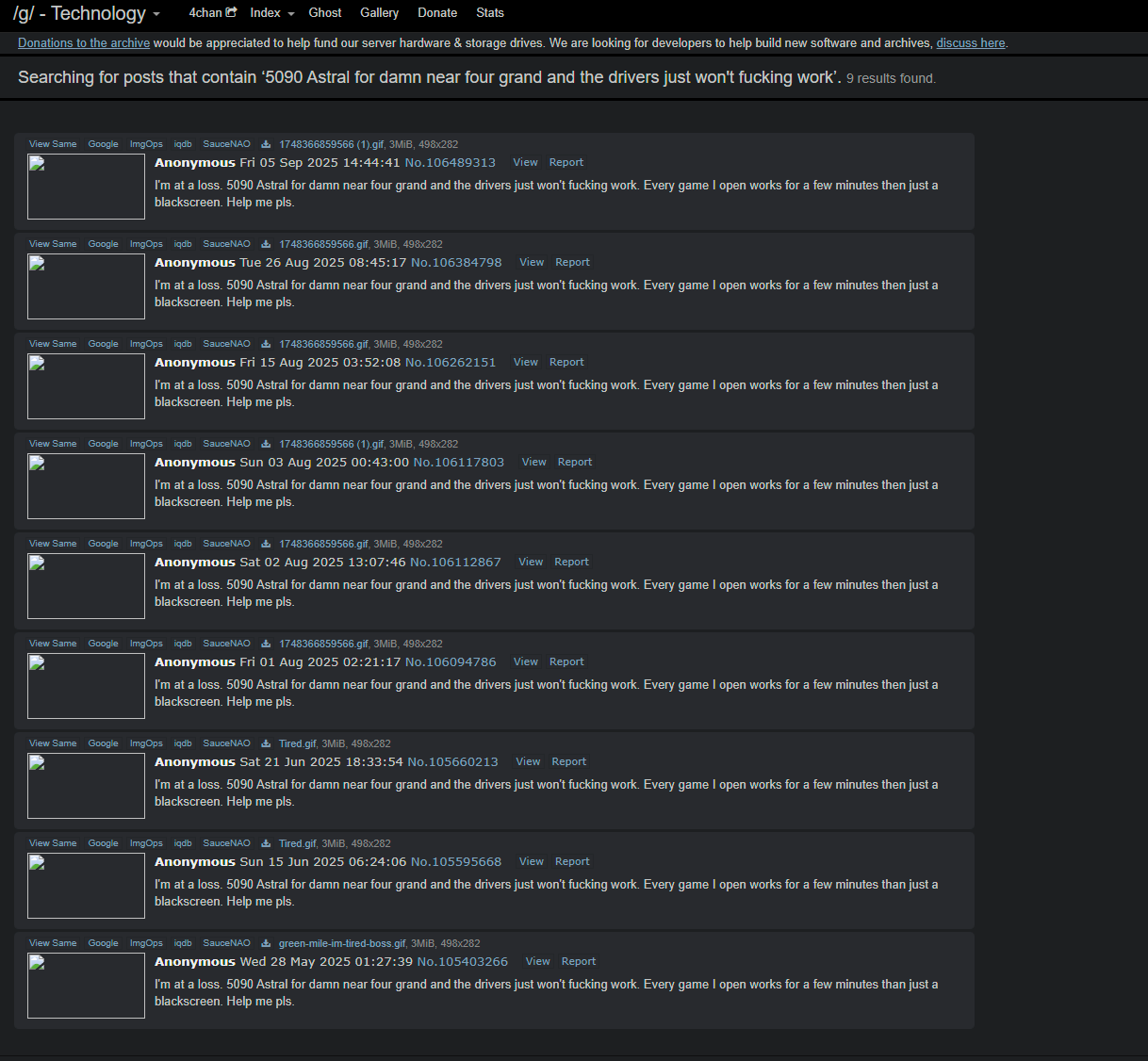Screen dimensions: 1148x1061
Task: Search Google for image of post No.105660213
Action: coord(103,743)
